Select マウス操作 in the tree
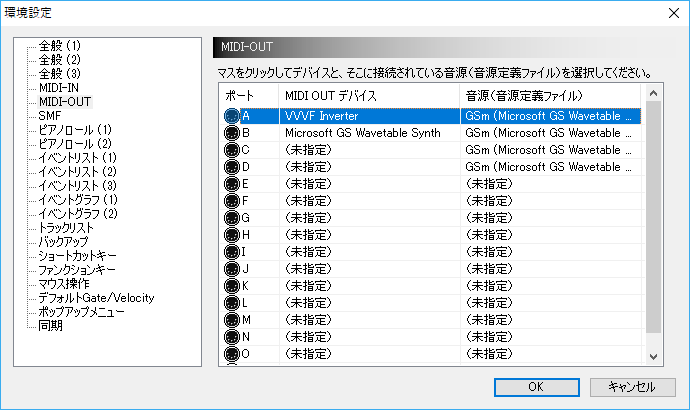 click(x=64, y=284)
